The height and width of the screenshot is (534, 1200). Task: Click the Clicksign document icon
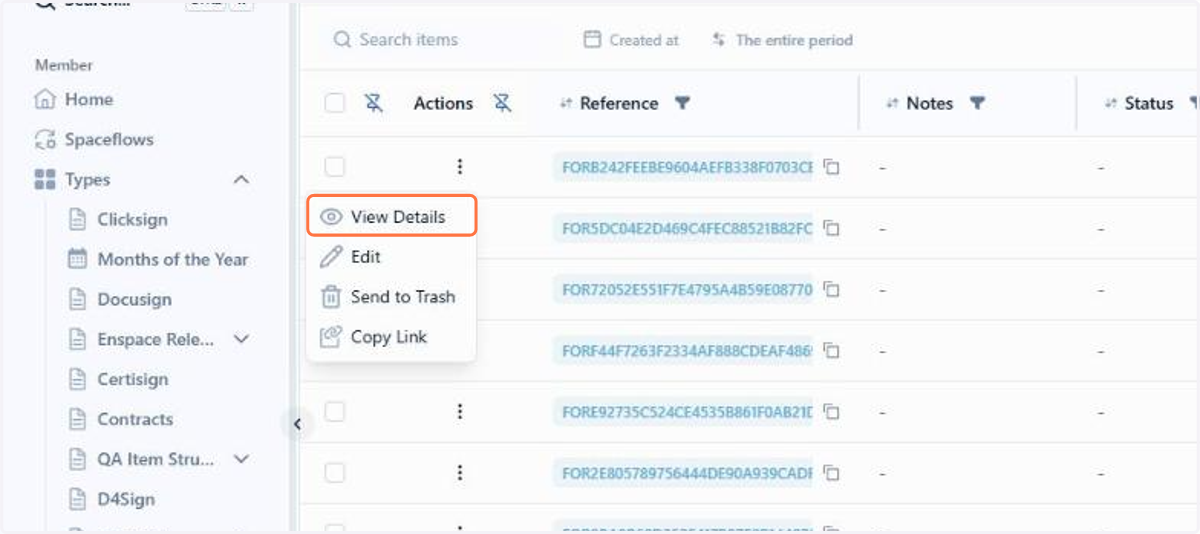pyautogui.click(x=77, y=219)
